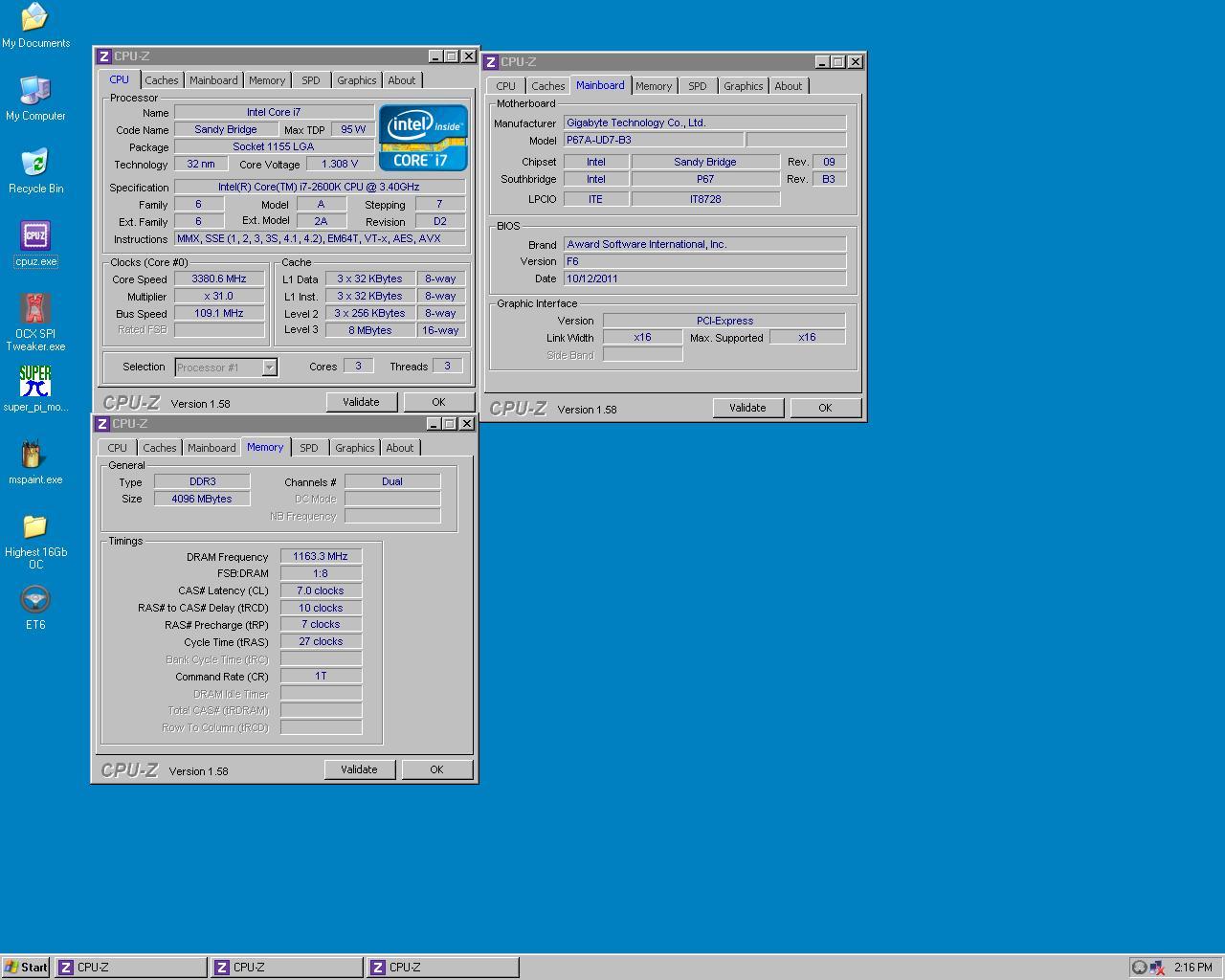Screen dimensions: 1225x980
Task: Click the Core Voltage 1.308 V field
Action: [340, 165]
